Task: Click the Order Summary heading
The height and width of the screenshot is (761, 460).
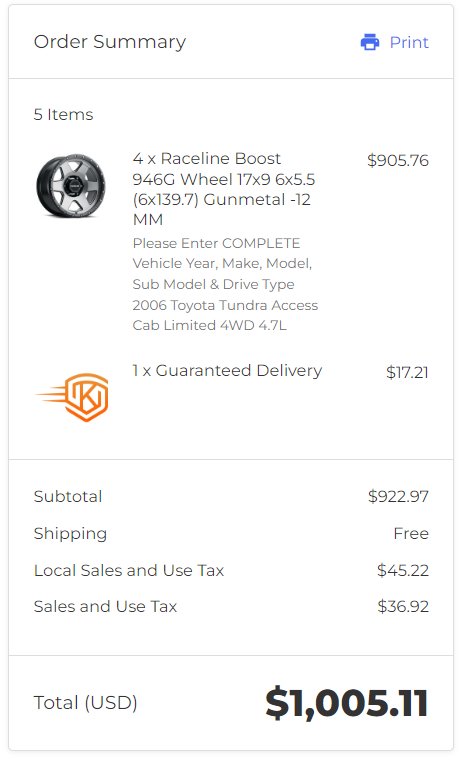Action: coord(110,42)
